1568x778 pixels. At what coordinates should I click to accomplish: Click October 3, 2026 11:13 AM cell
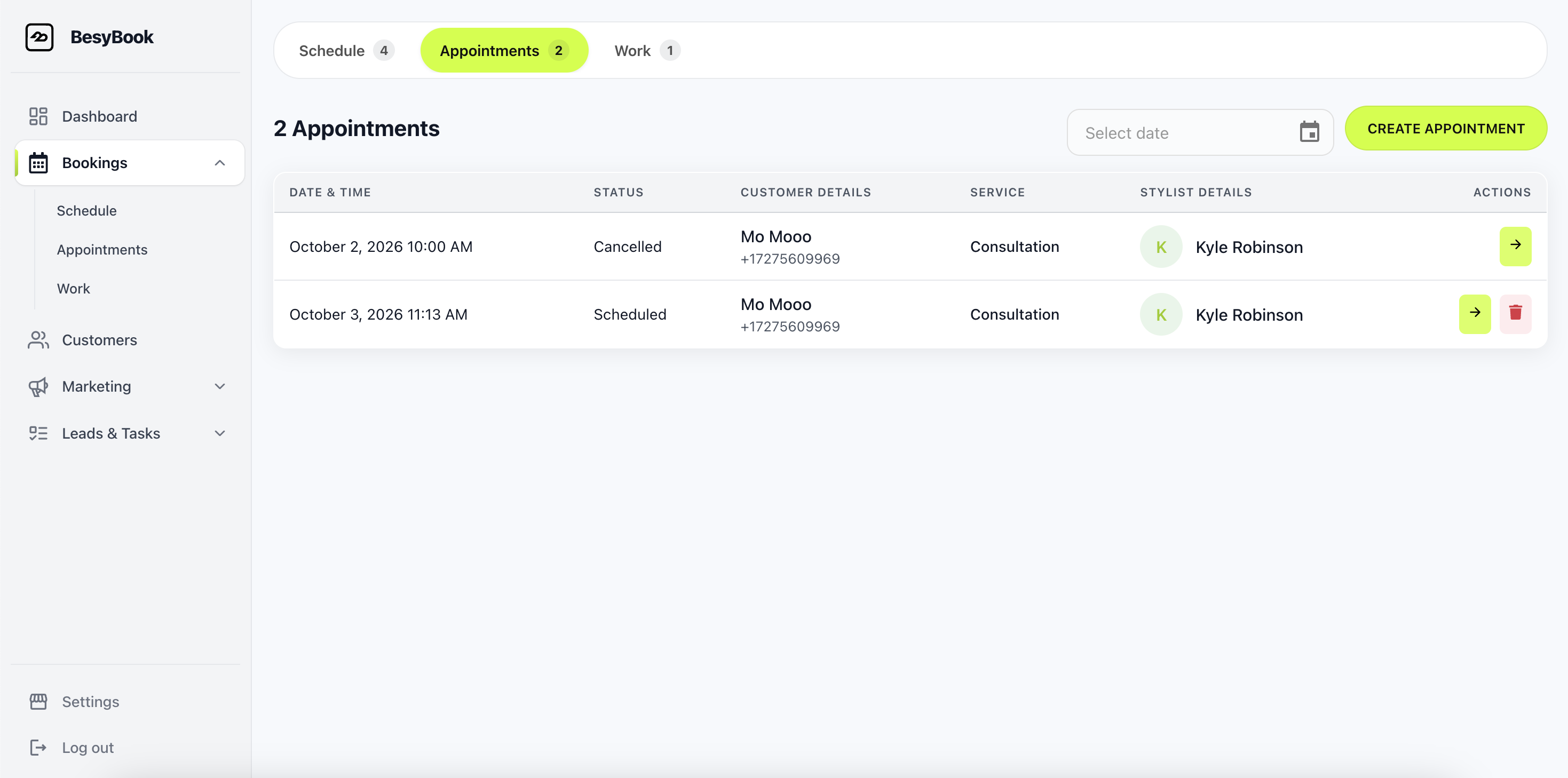pyautogui.click(x=378, y=314)
